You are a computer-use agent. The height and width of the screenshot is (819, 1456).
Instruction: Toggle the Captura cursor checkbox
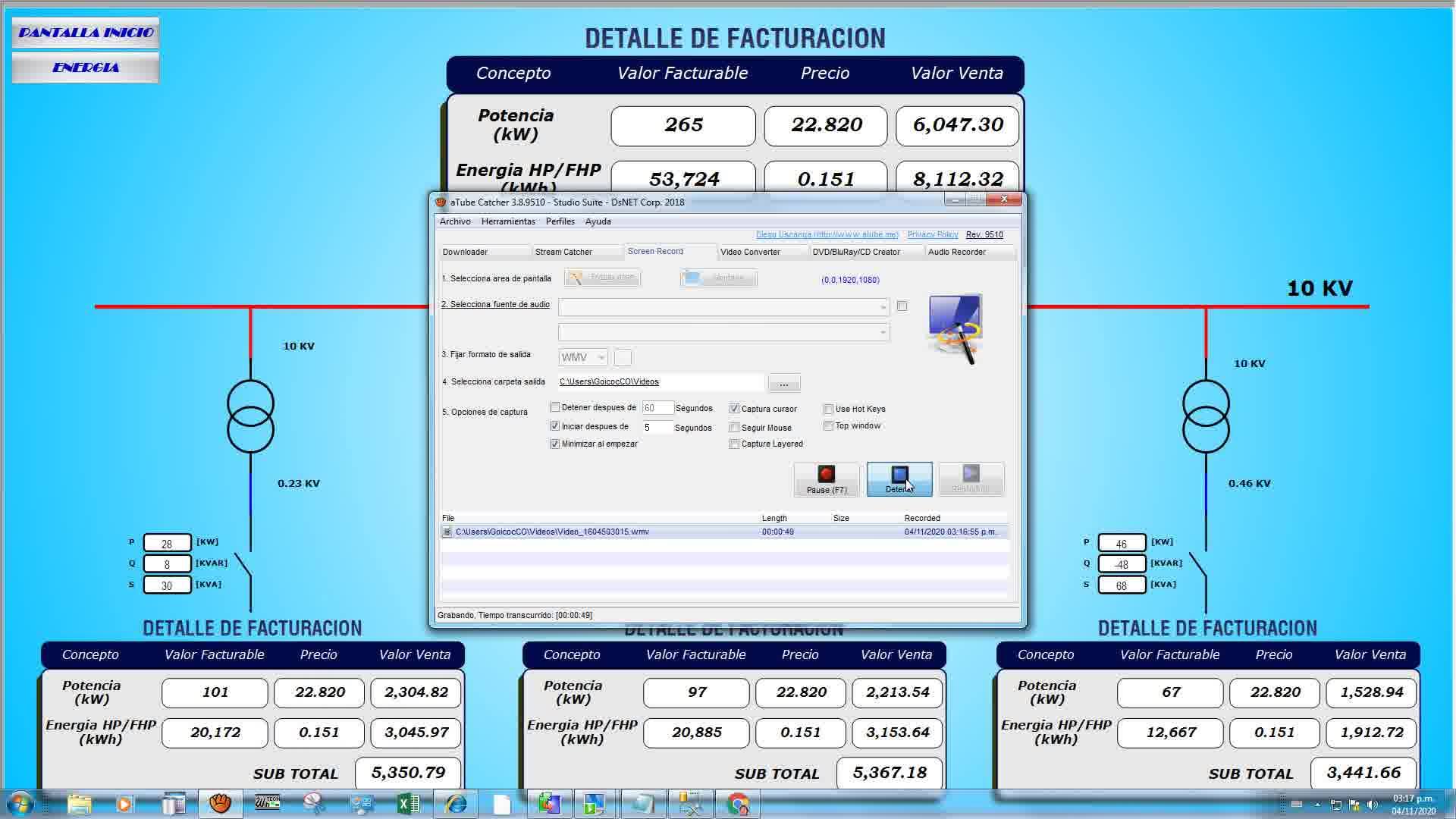(x=734, y=409)
